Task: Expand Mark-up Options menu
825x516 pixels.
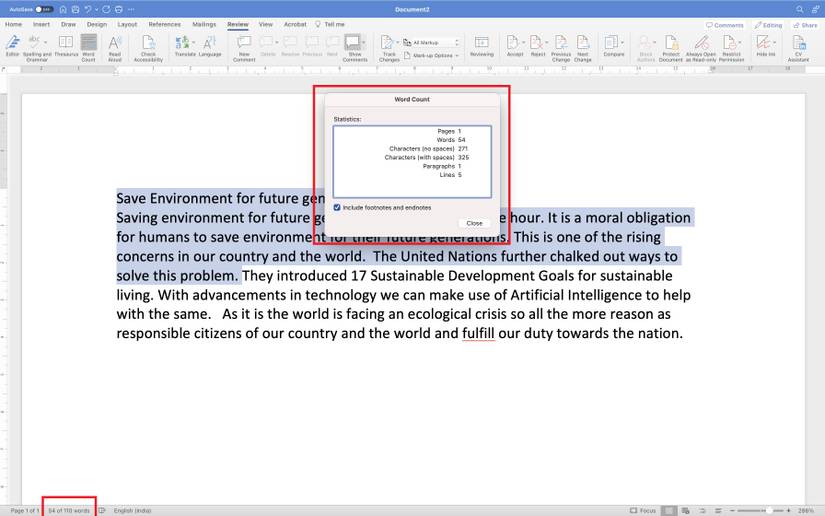Action: pyautogui.click(x=431, y=55)
